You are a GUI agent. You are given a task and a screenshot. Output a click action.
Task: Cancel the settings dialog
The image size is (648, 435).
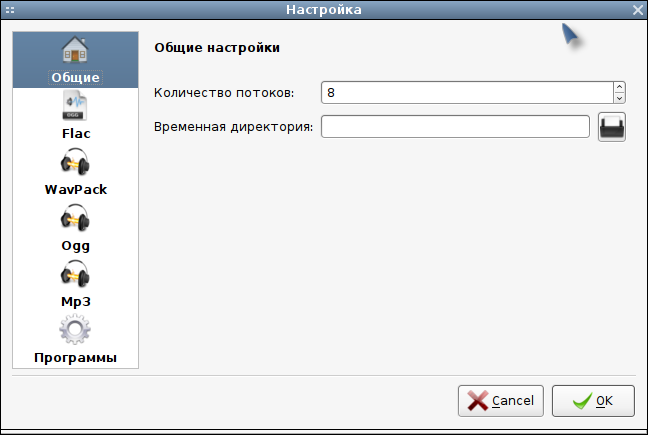(x=500, y=401)
